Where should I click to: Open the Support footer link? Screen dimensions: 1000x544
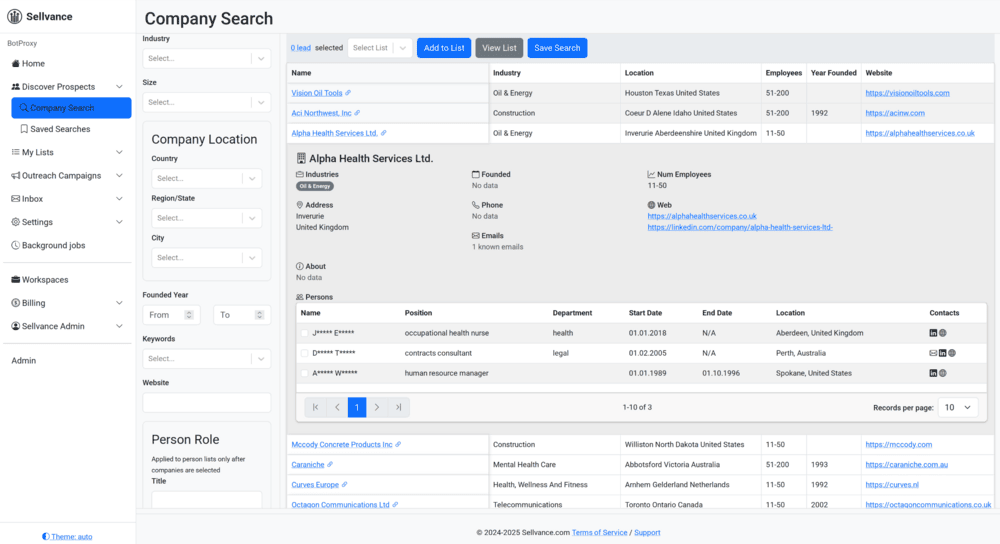[647, 533]
